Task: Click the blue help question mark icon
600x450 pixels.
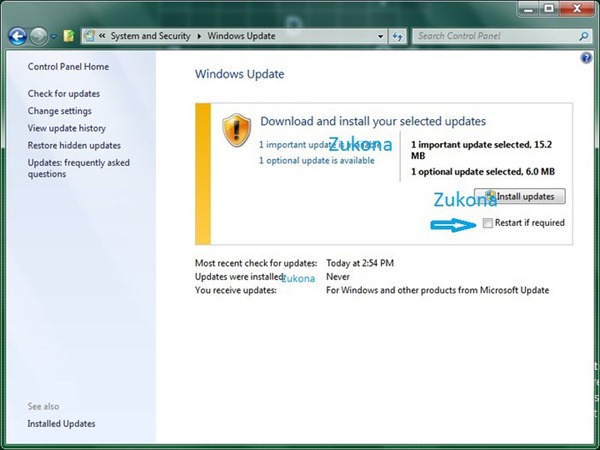Action: (x=586, y=58)
